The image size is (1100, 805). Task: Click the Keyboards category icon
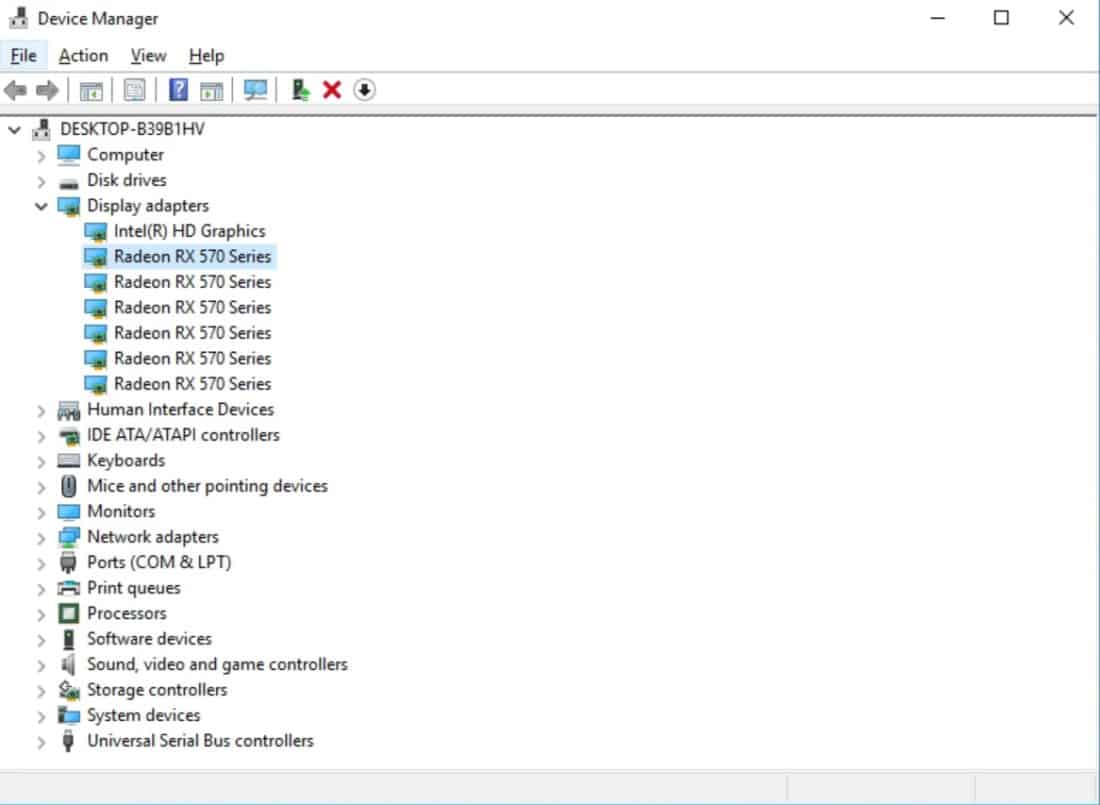(69, 460)
